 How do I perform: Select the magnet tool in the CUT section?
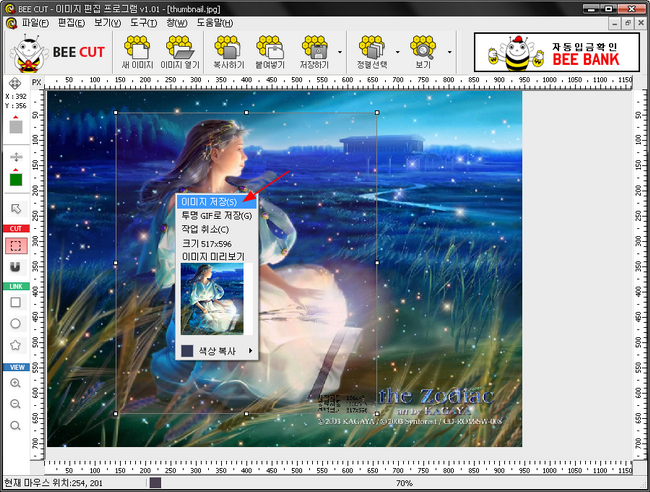tap(16, 268)
